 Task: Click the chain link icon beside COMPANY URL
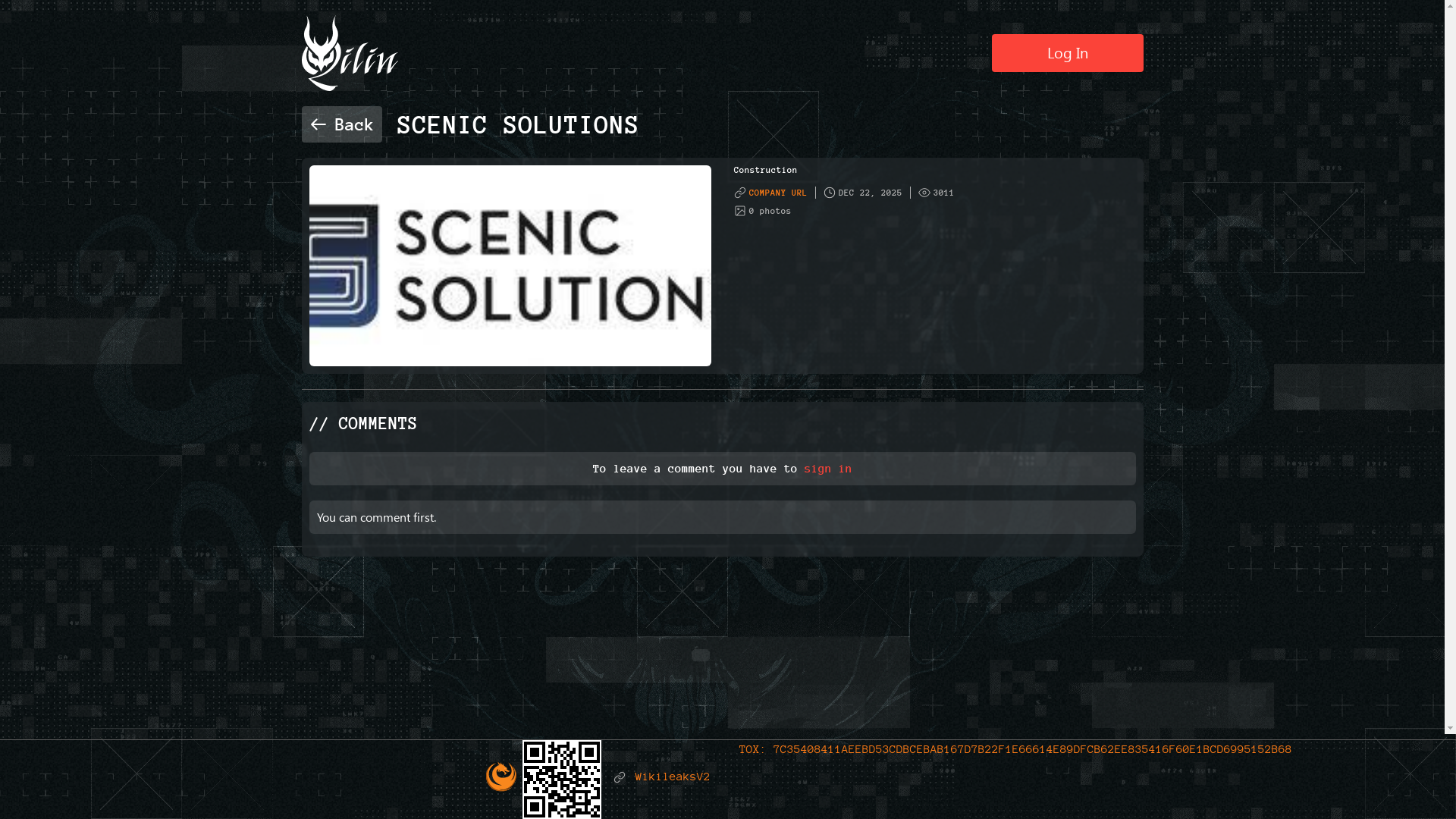click(x=740, y=193)
